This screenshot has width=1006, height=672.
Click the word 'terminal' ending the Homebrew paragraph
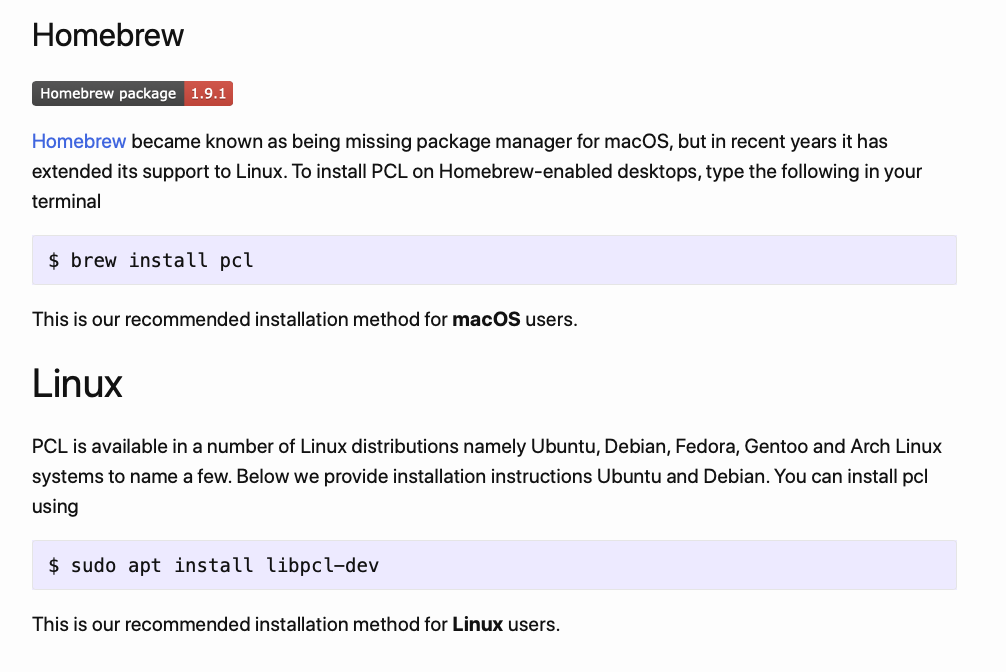coord(66,201)
